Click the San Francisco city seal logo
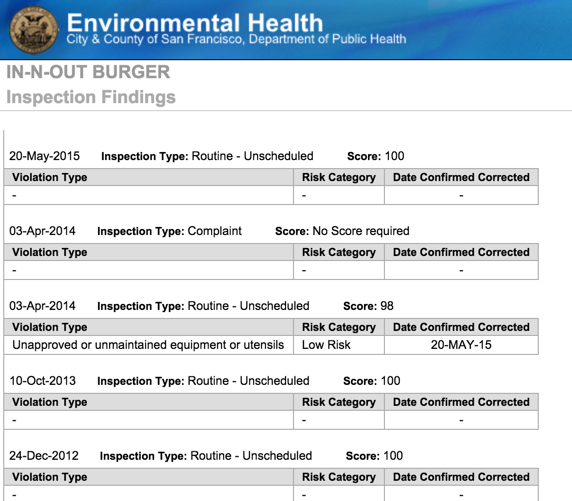572x501 pixels. [34, 30]
